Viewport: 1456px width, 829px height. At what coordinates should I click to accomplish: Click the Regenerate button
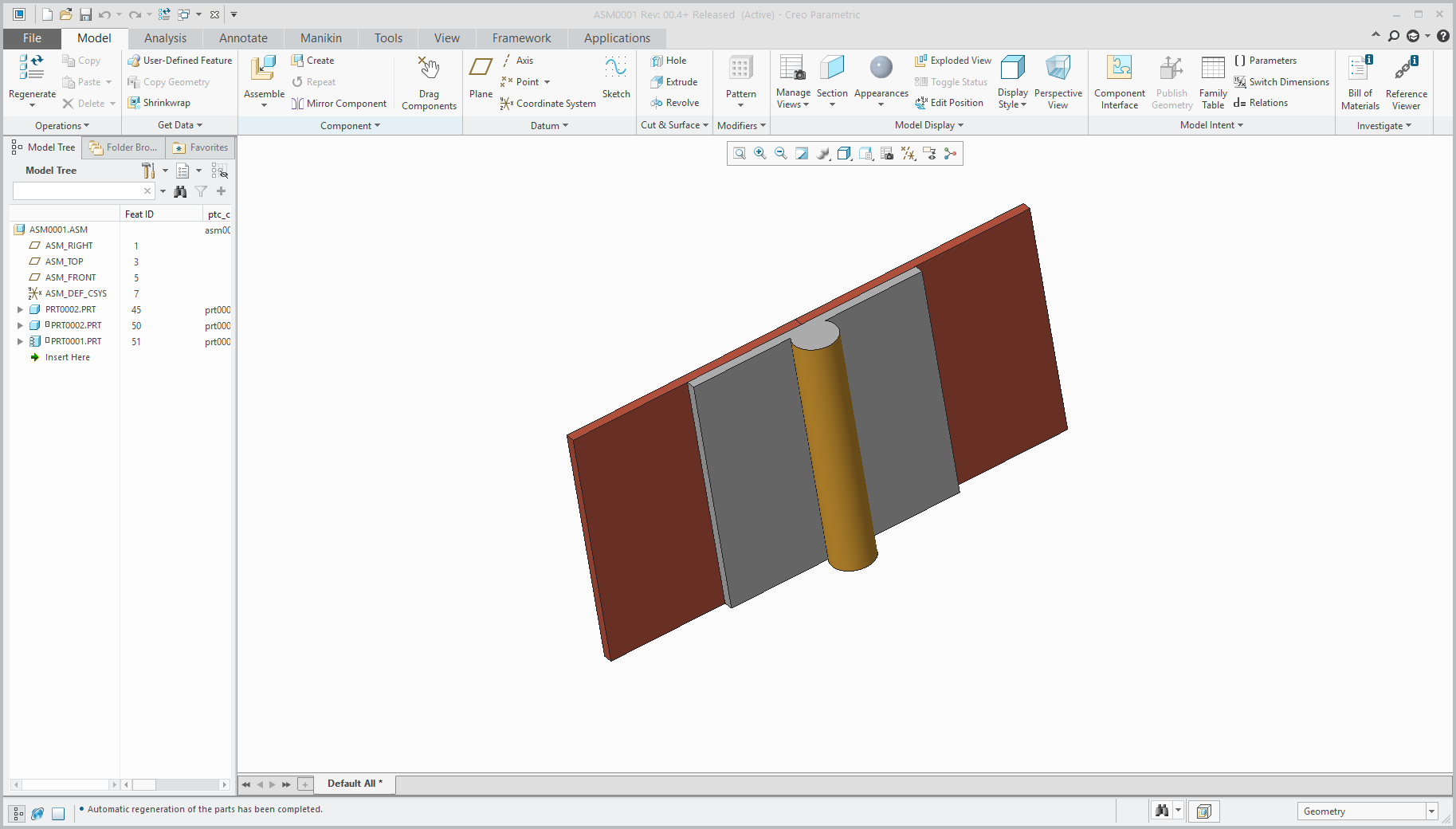[x=31, y=76]
